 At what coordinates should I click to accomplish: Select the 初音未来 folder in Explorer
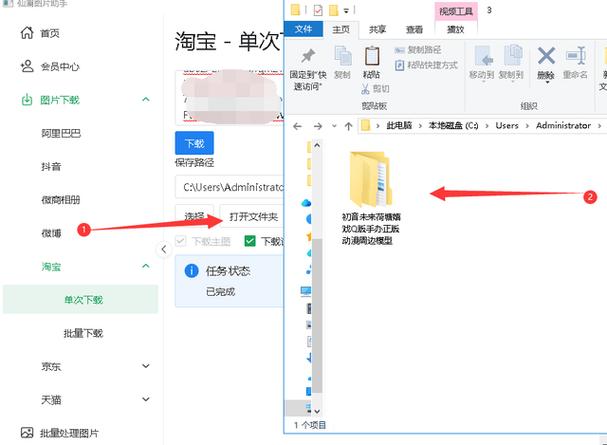371,199
